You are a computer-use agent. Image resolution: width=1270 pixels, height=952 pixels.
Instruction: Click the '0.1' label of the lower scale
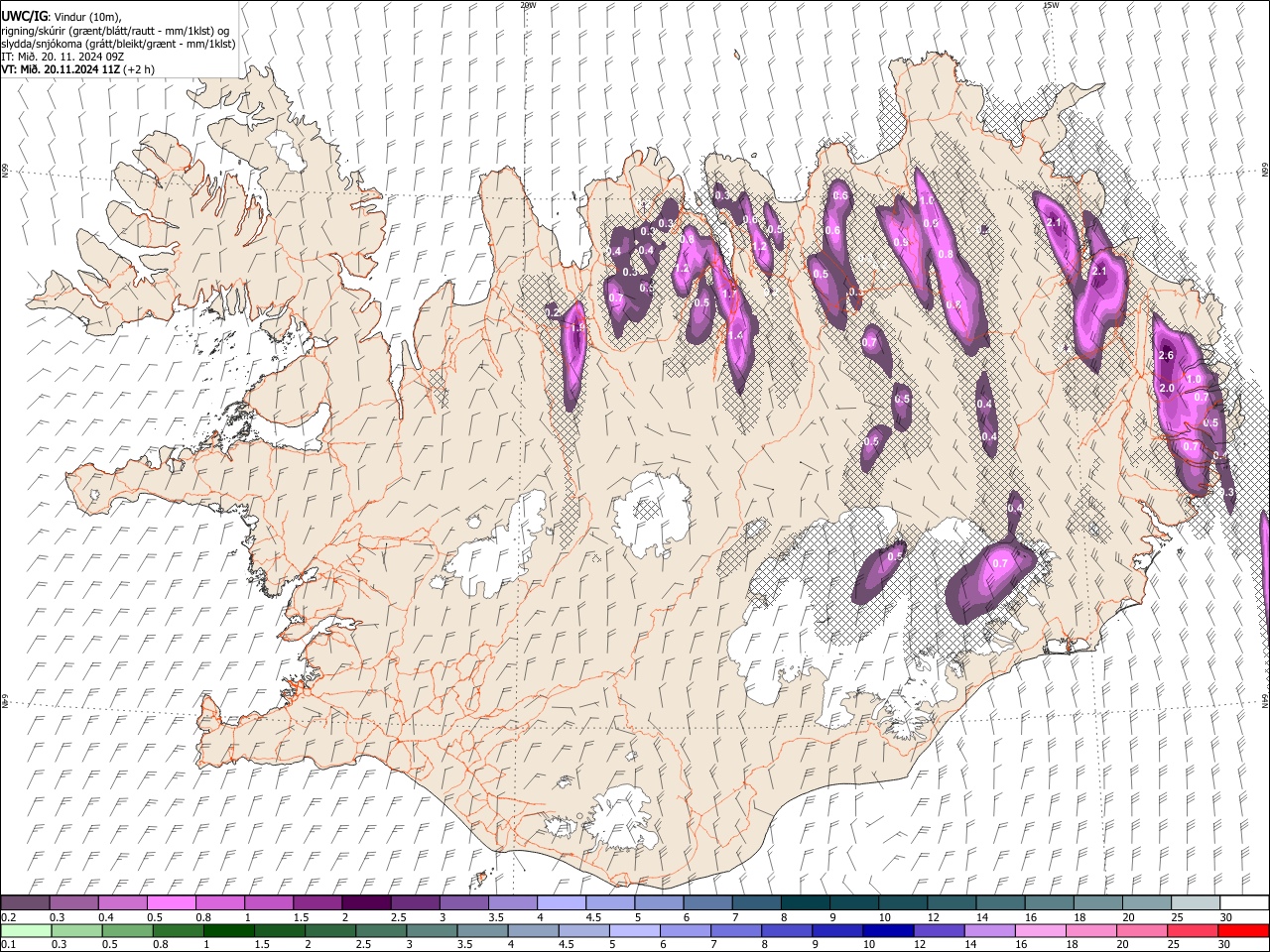point(7,945)
